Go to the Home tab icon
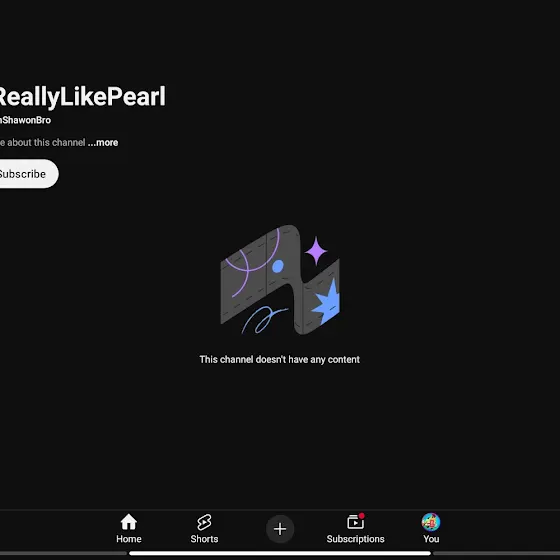 coord(129,522)
